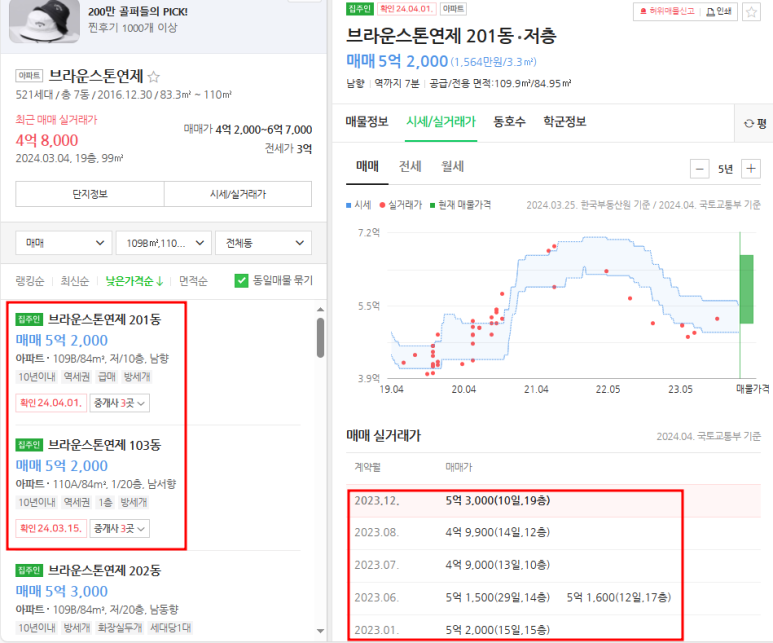The image size is (773, 643).
Task: Click the 1층 tag on 103동 listing
Action: 105,502
